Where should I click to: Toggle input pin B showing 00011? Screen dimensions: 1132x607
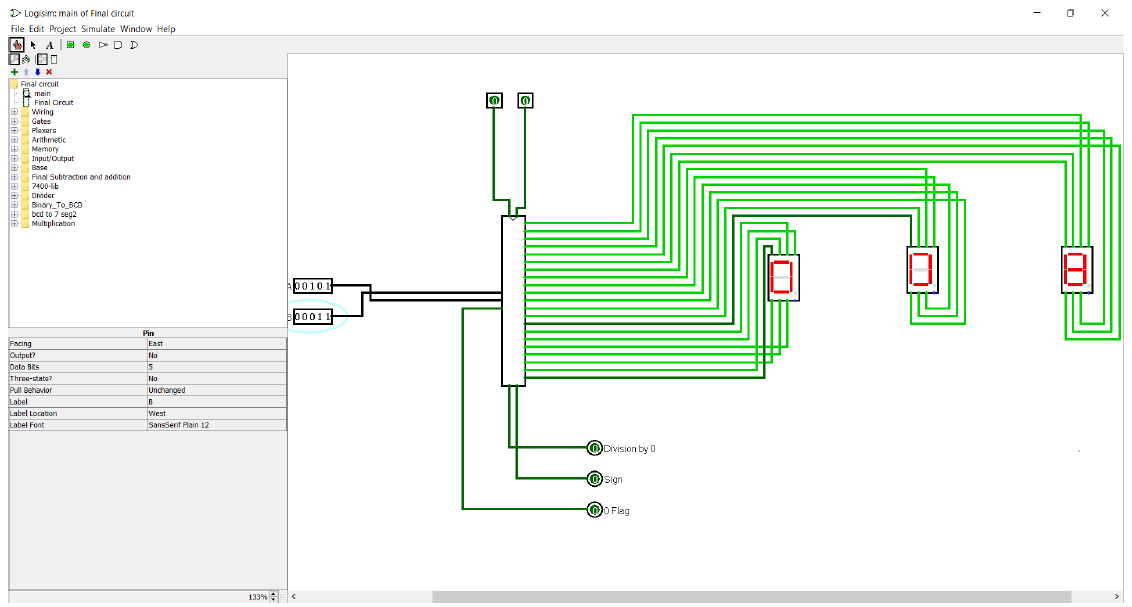(x=313, y=316)
